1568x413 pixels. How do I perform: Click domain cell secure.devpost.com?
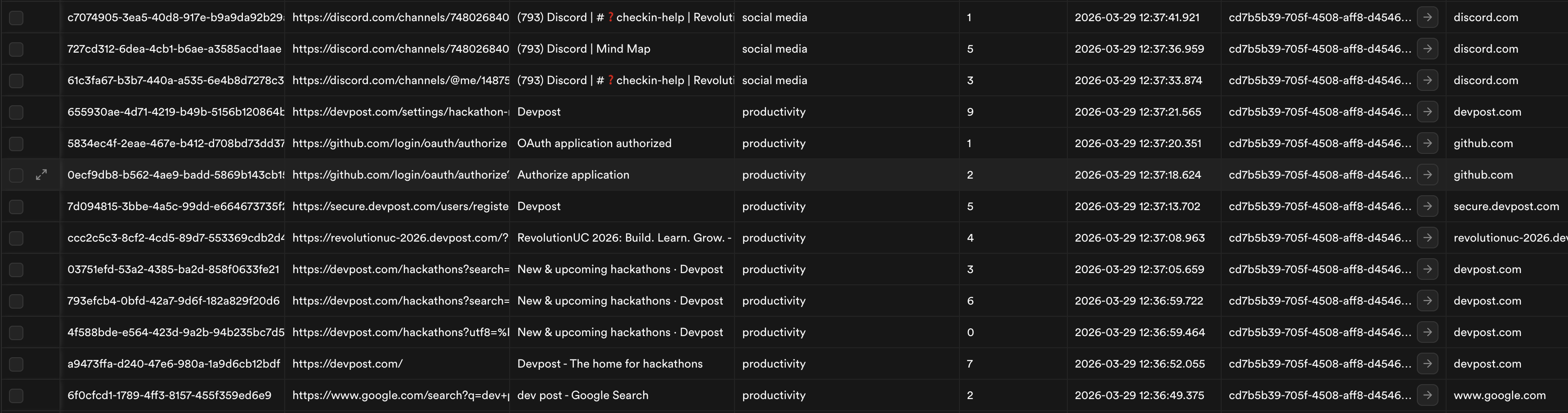tap(1506, 206)
